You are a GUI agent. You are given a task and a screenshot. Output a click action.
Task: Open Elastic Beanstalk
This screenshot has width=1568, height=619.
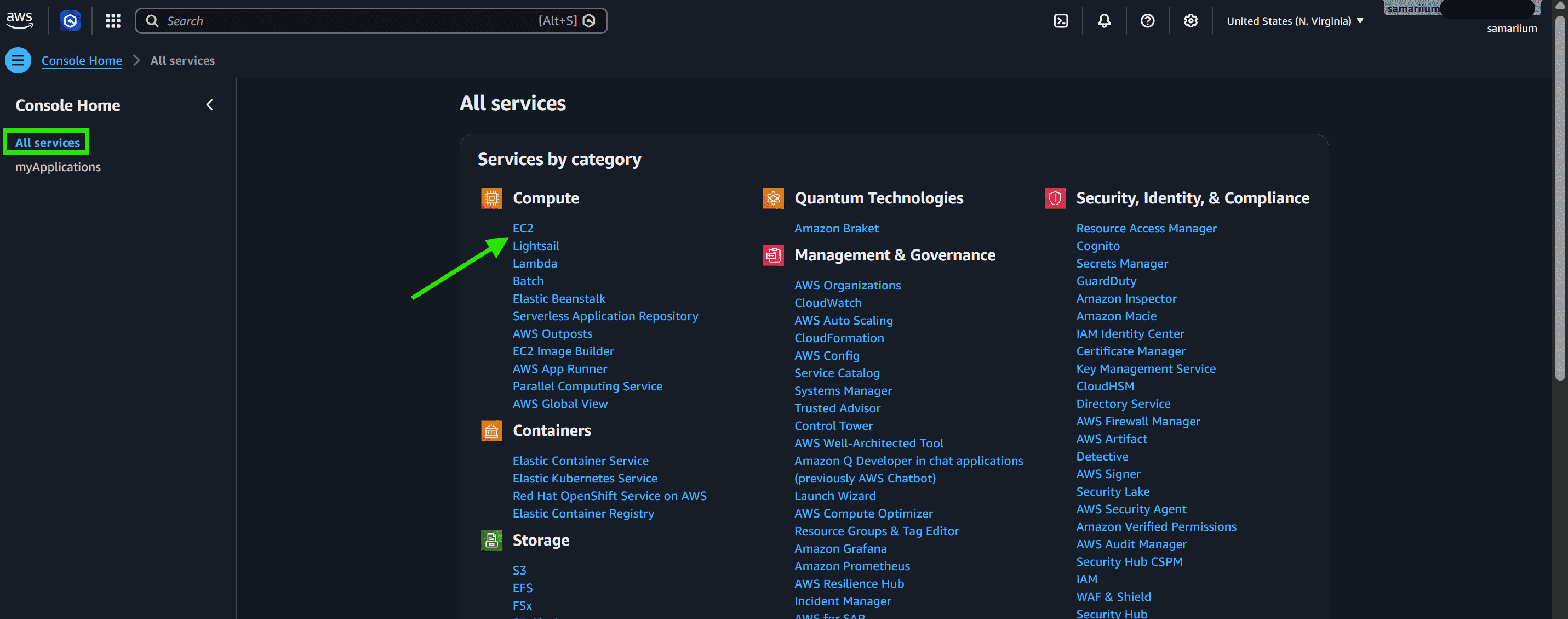(x=559, y=298)
